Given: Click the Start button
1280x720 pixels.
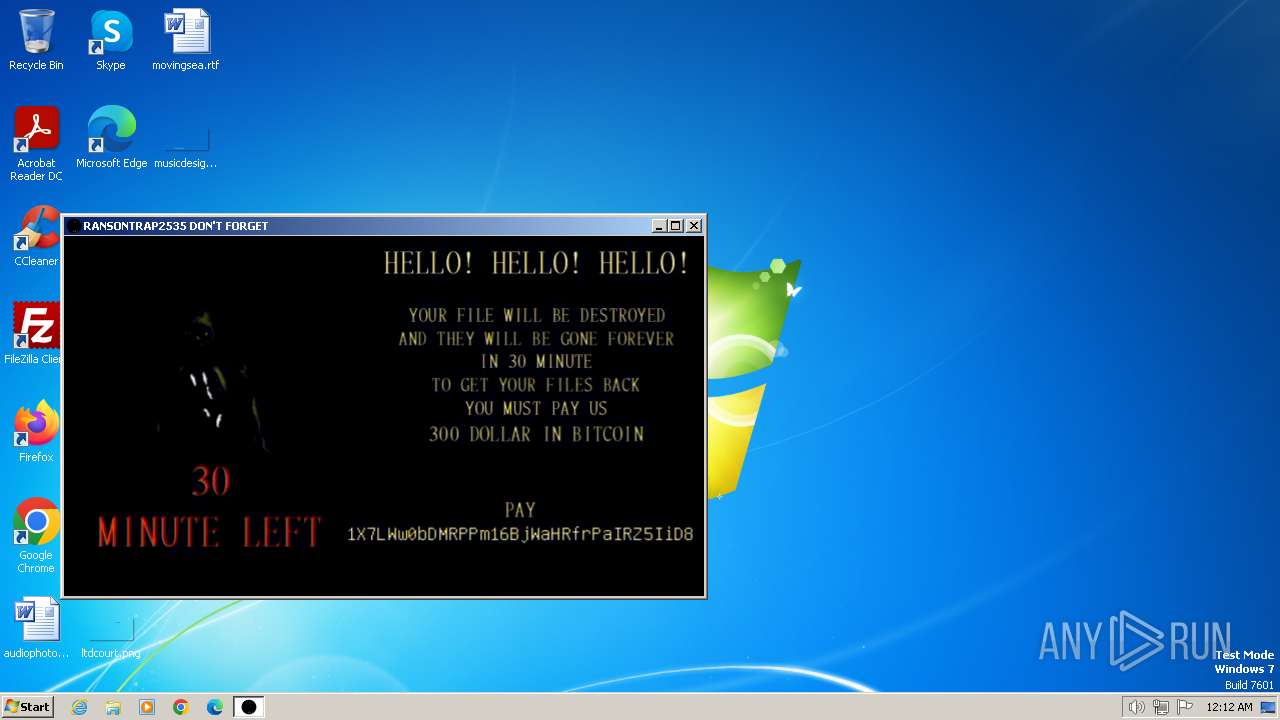Looking at the screenshot, I should [28, 707].
